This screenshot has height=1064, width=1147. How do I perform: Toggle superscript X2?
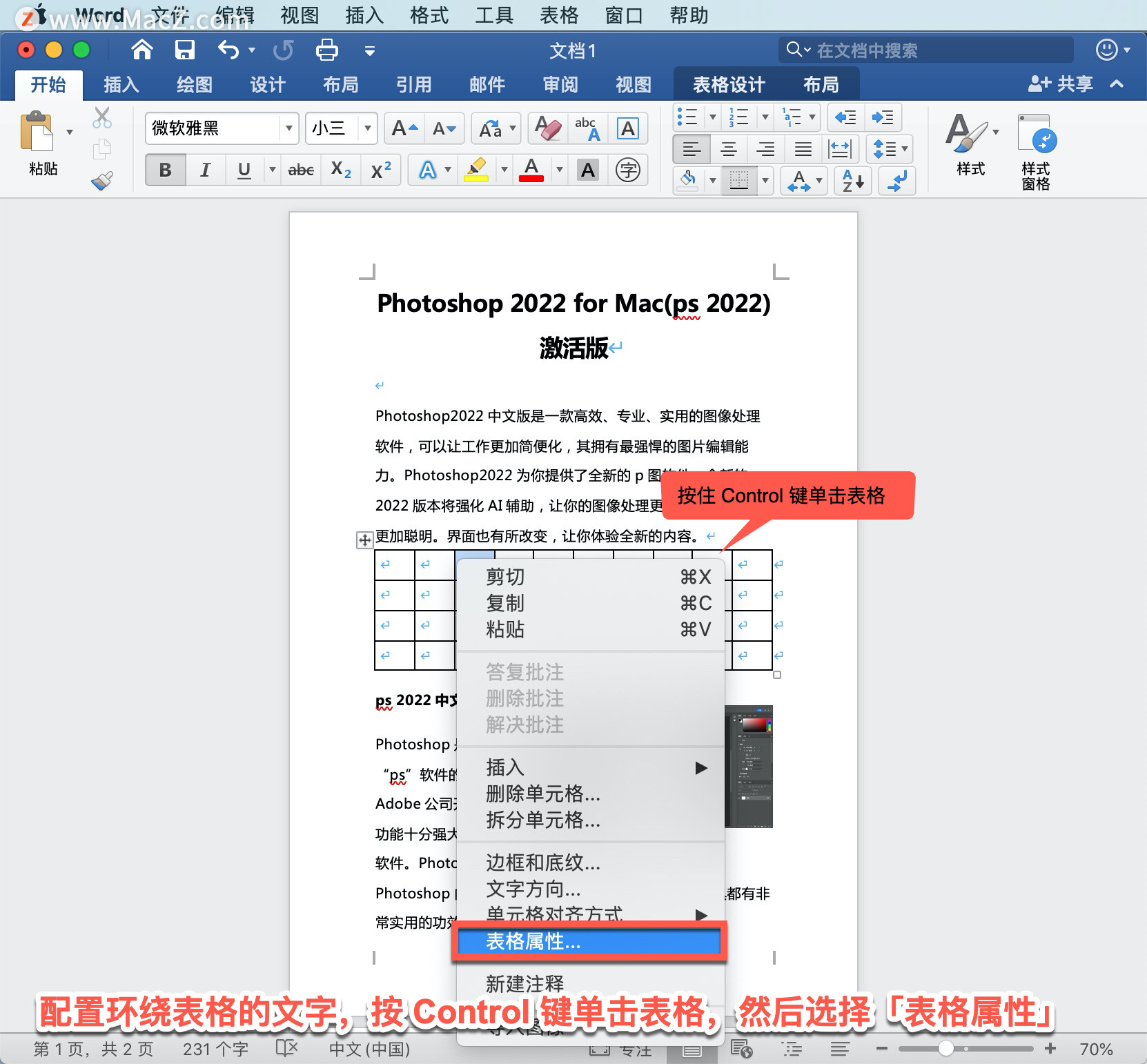point(381,170)
